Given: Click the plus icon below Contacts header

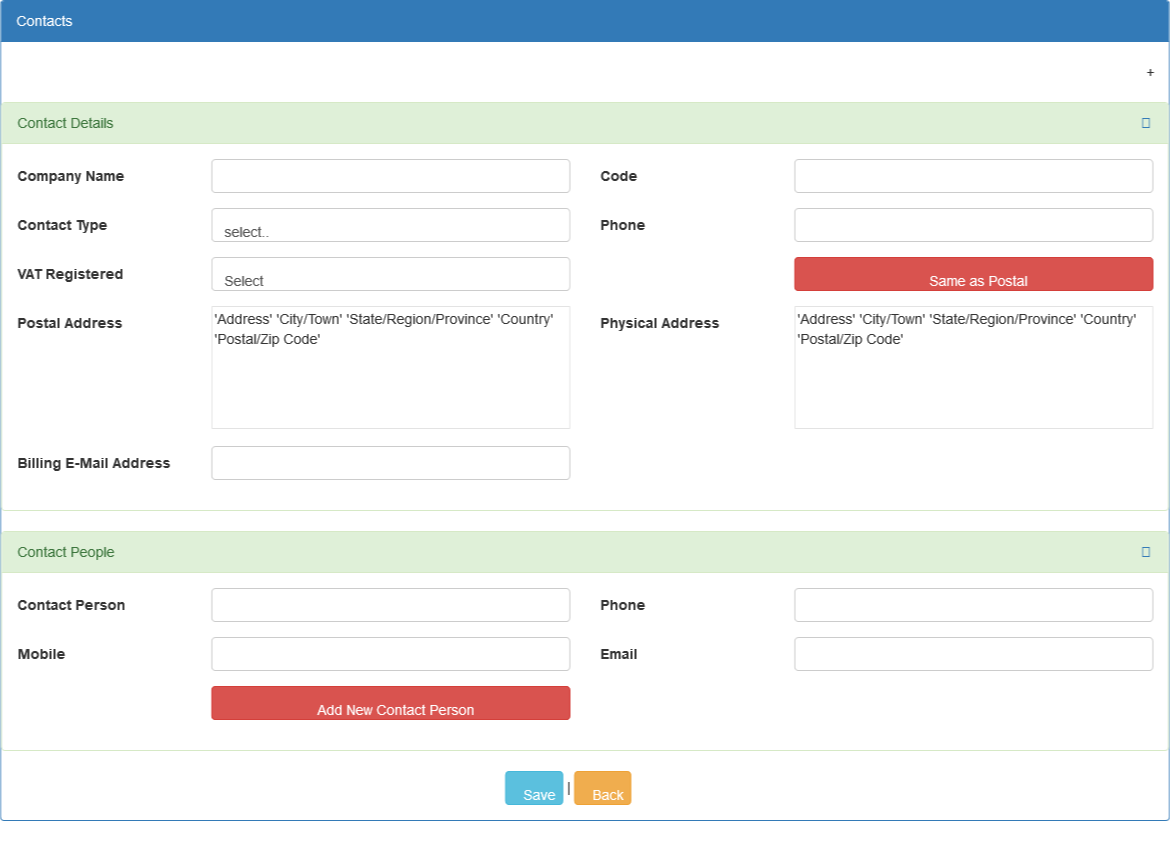Looking at the screenshot, I should [1150, 72].
